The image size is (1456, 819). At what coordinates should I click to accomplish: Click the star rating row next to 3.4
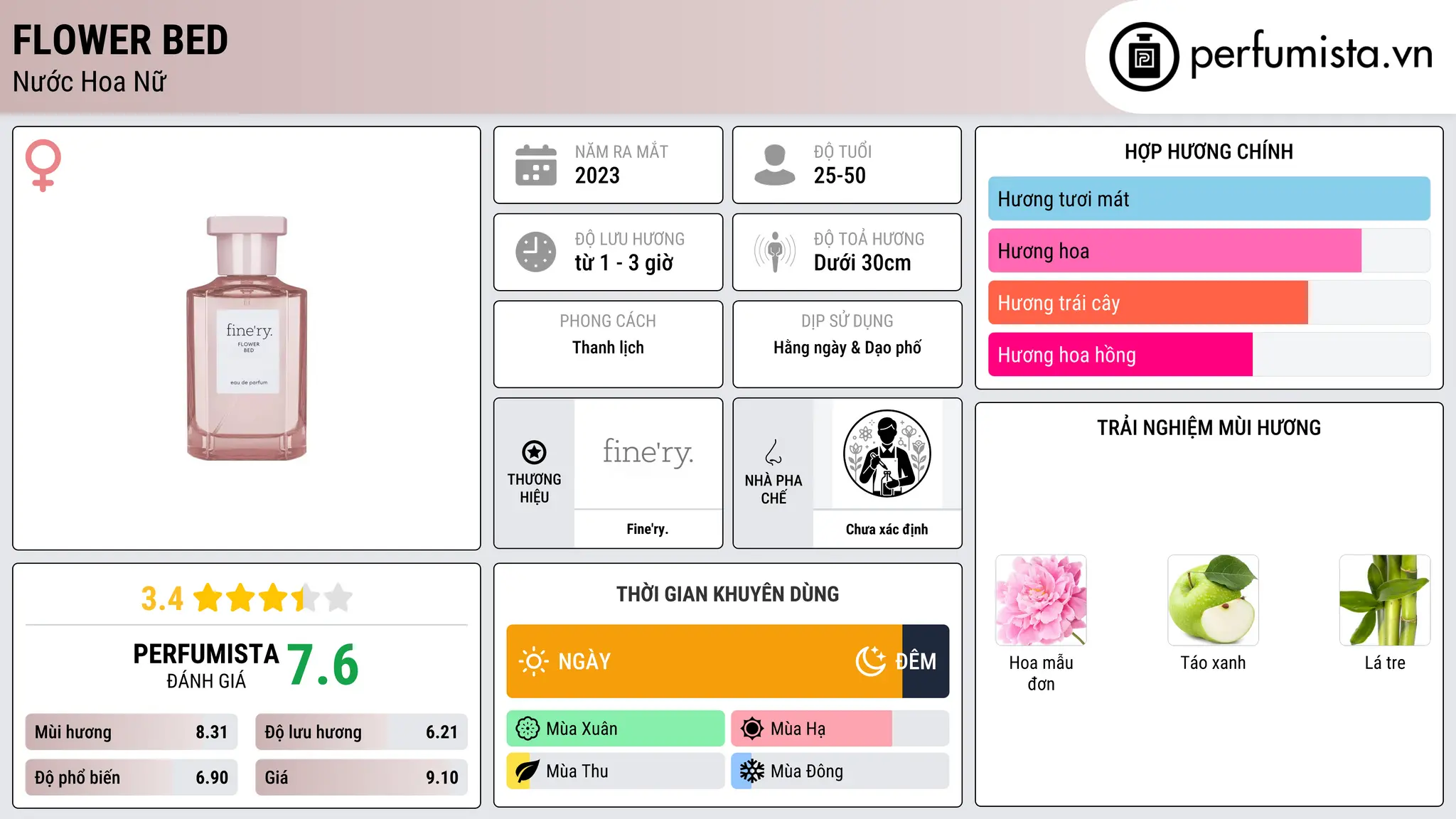click(272, 598)
